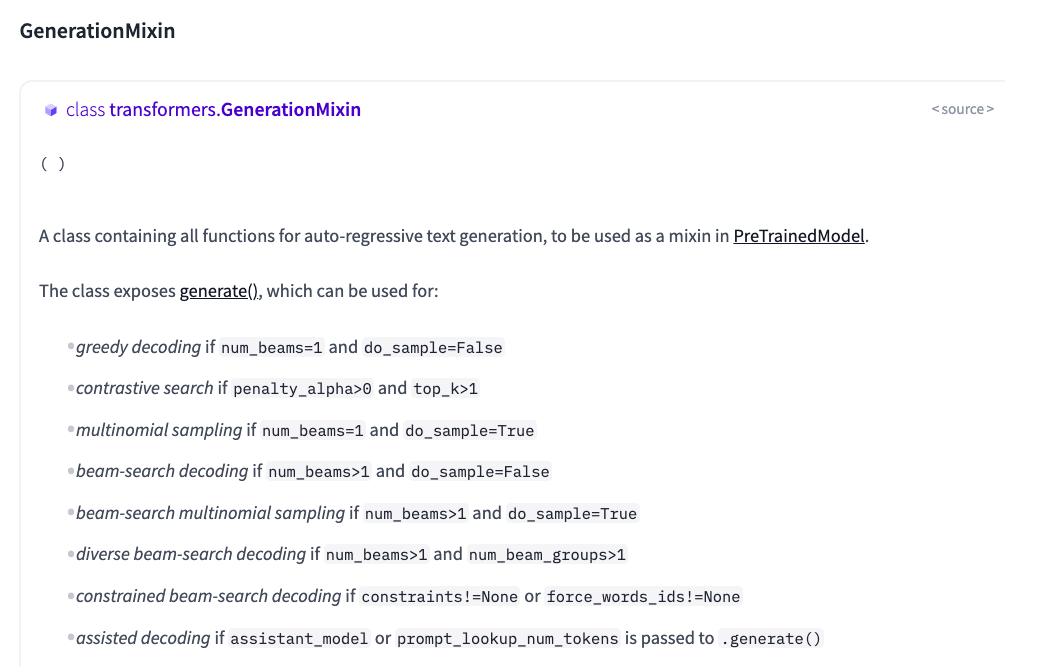Open the PreTrainedModel documentation link
Image resolution: width=1052 pixels, height=666 pixels.
point(798,236)
